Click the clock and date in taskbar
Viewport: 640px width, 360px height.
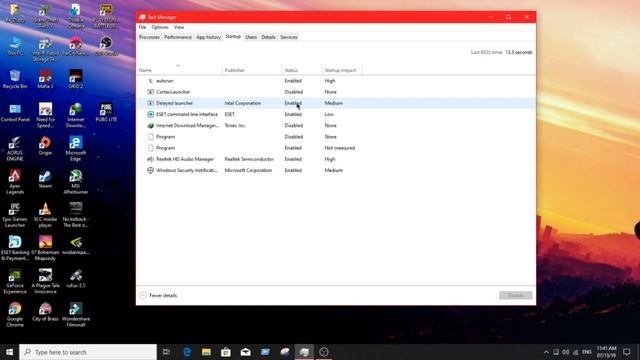point(606,352)
